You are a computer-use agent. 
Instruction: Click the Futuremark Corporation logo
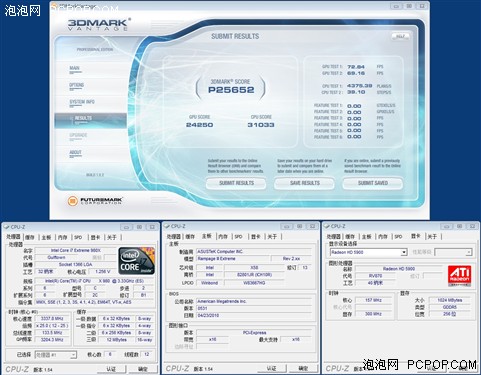pyautogui.click(x=95, y=201)
